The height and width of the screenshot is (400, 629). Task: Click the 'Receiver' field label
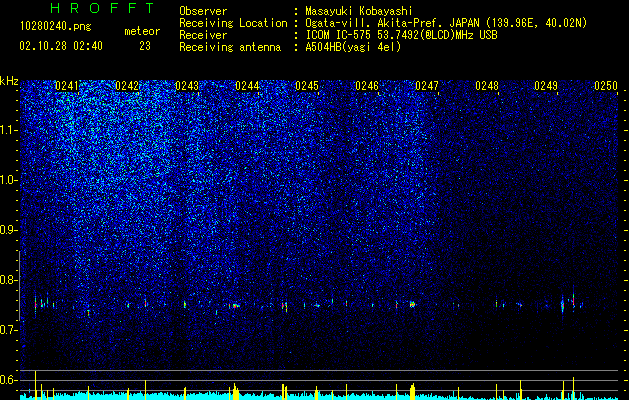pyautogui.click(x=203, y=35)
